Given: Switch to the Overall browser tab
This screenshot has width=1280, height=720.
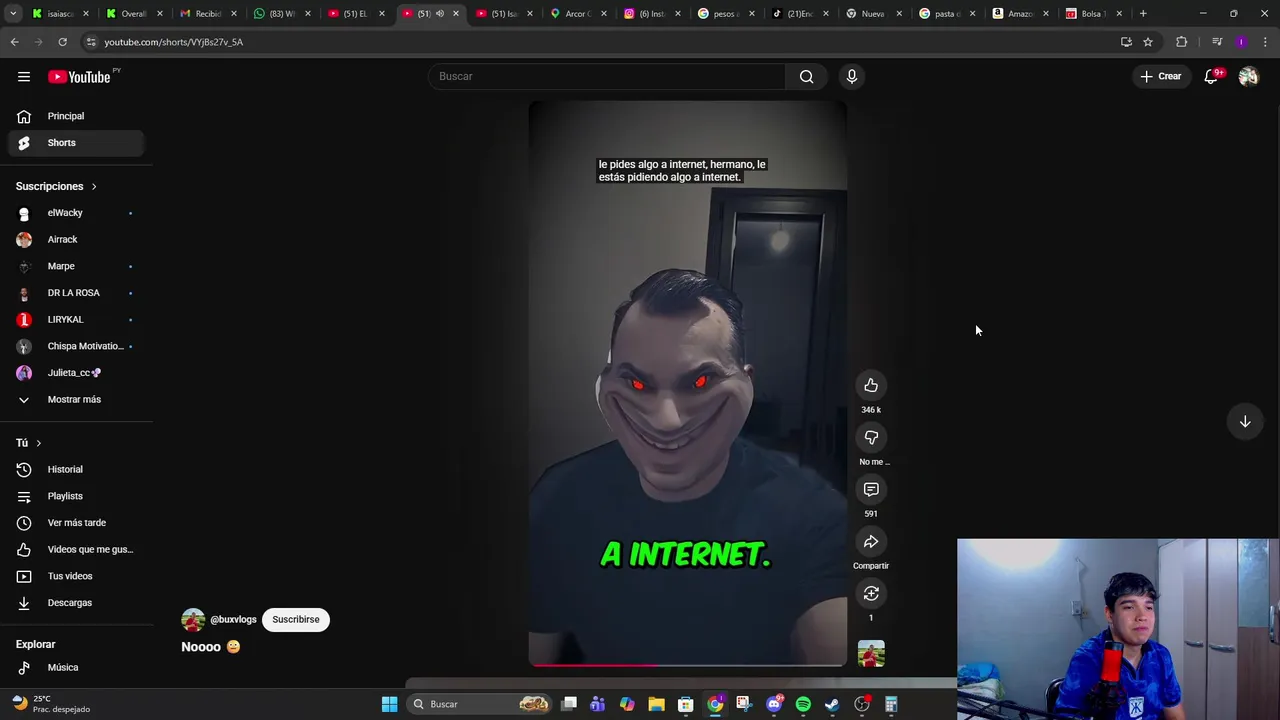Looking at the screenshot, I should [x=134, y=14].
